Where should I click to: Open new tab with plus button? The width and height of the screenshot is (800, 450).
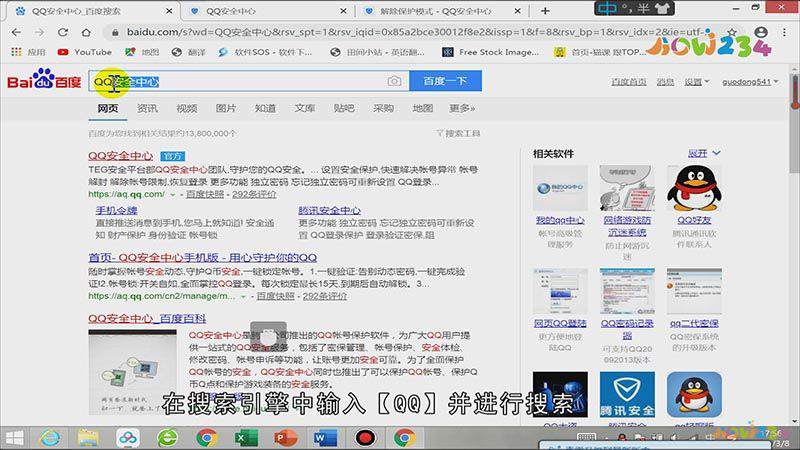545,11
